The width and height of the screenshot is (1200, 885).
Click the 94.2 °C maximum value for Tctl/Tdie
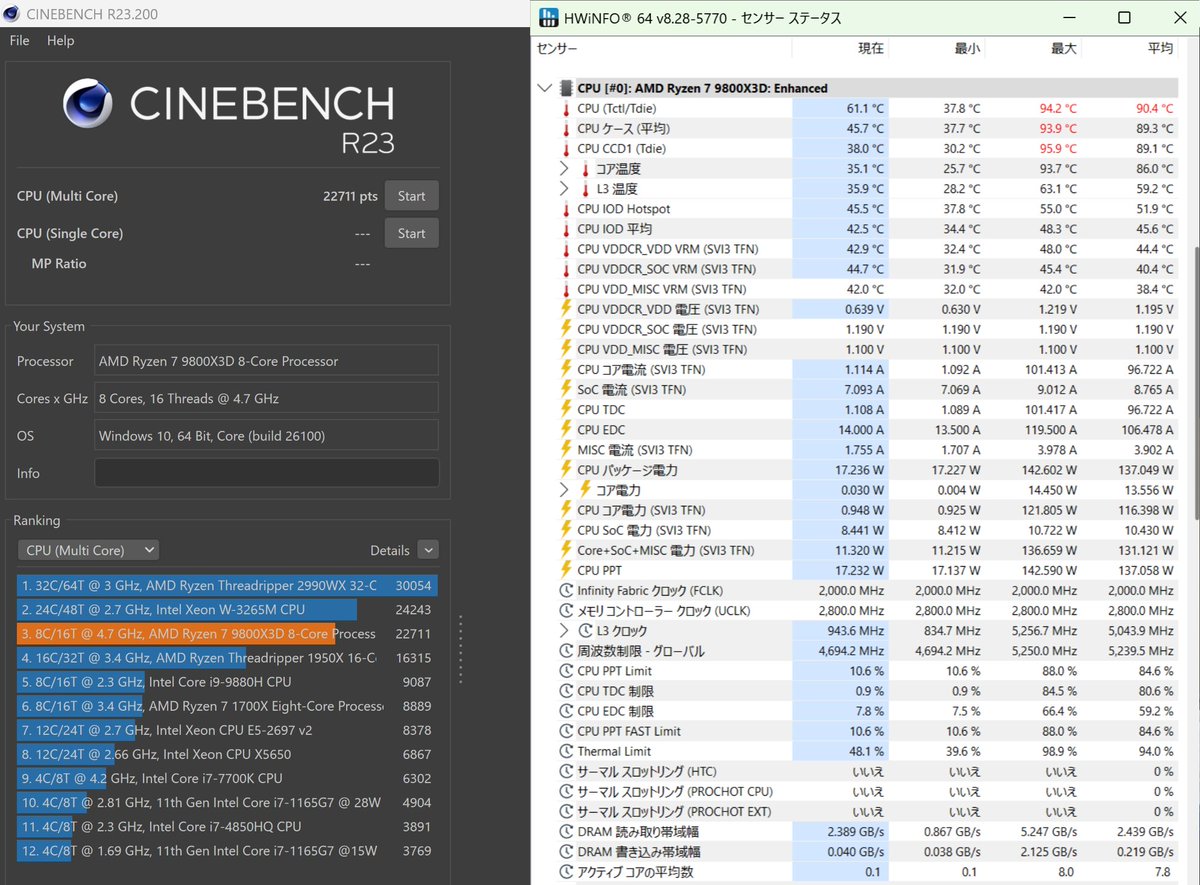pyautogui.click(x=1057, y=108)
